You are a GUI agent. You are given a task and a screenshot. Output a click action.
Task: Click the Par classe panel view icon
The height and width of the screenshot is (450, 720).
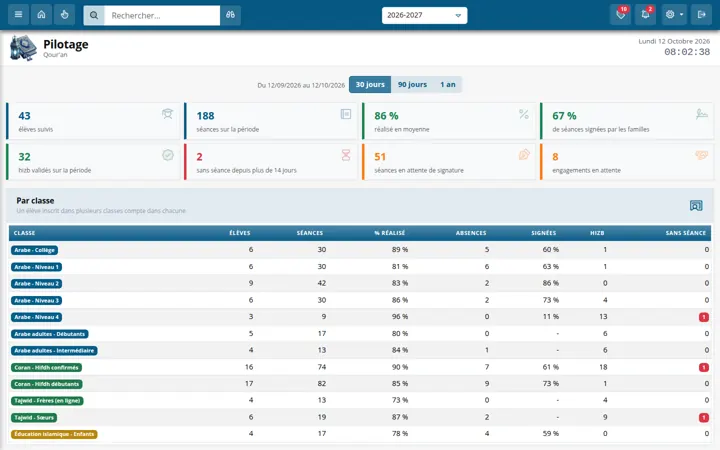(x=696, y=206)
